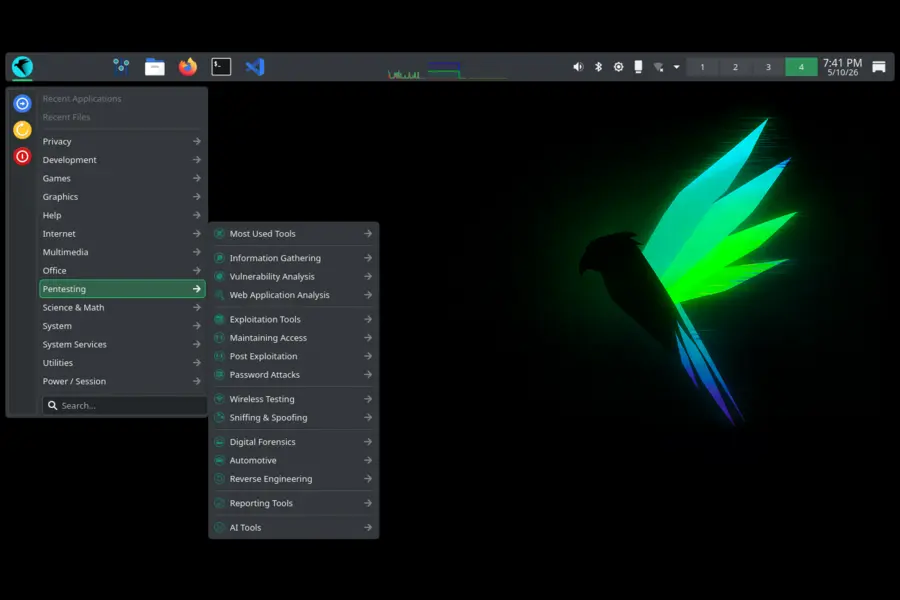Open the Internet menu category

(122, 234)
